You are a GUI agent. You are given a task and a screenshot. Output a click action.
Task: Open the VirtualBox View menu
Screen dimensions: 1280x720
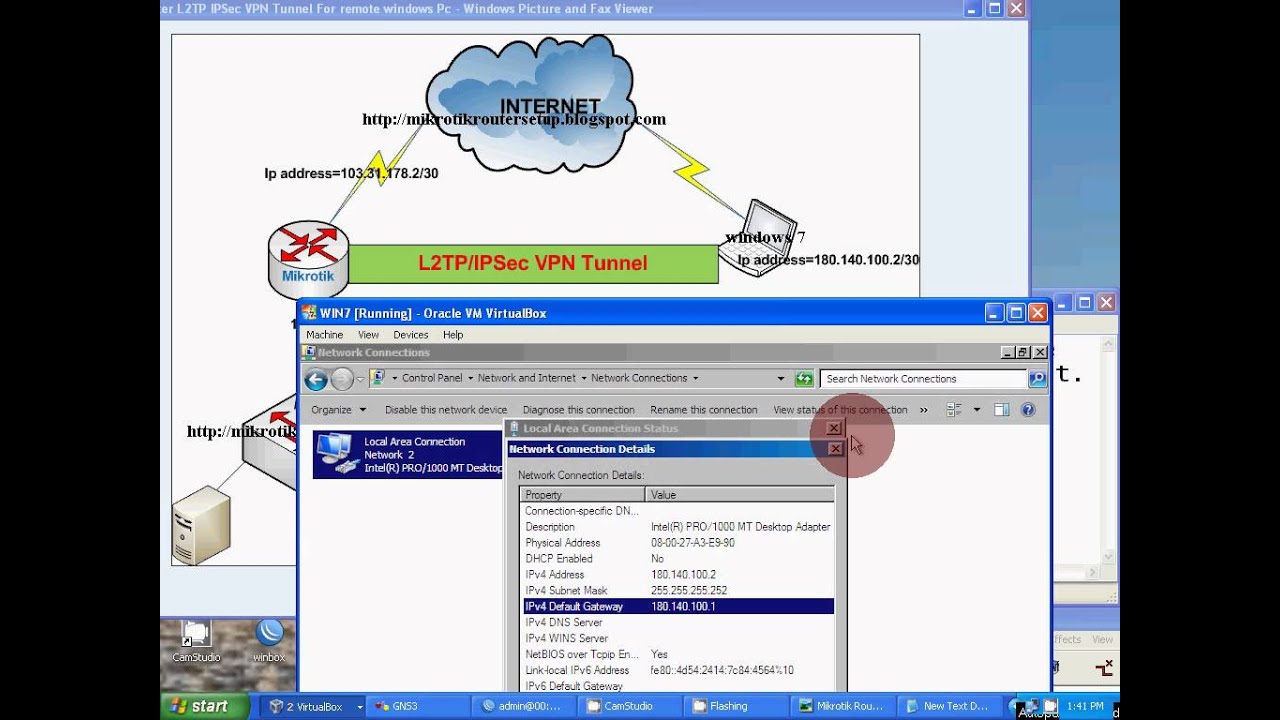click(x=368, y=335)
